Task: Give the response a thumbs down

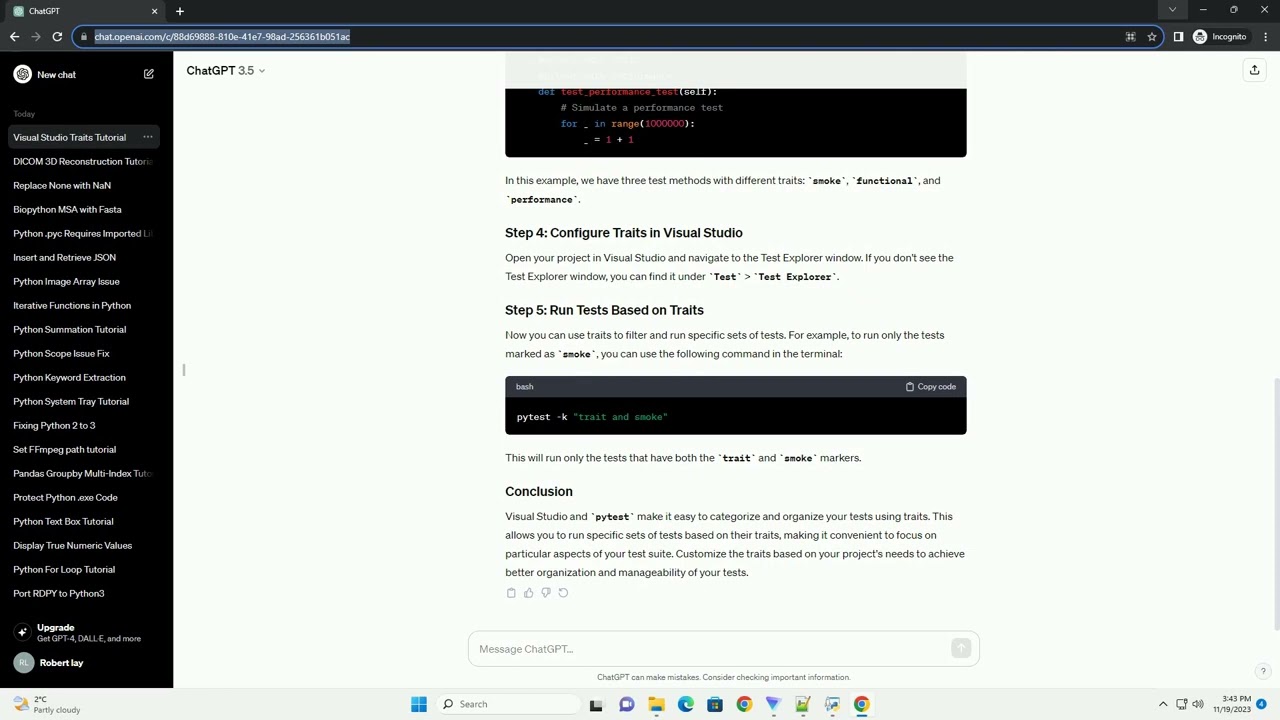Action: [545, 593]
